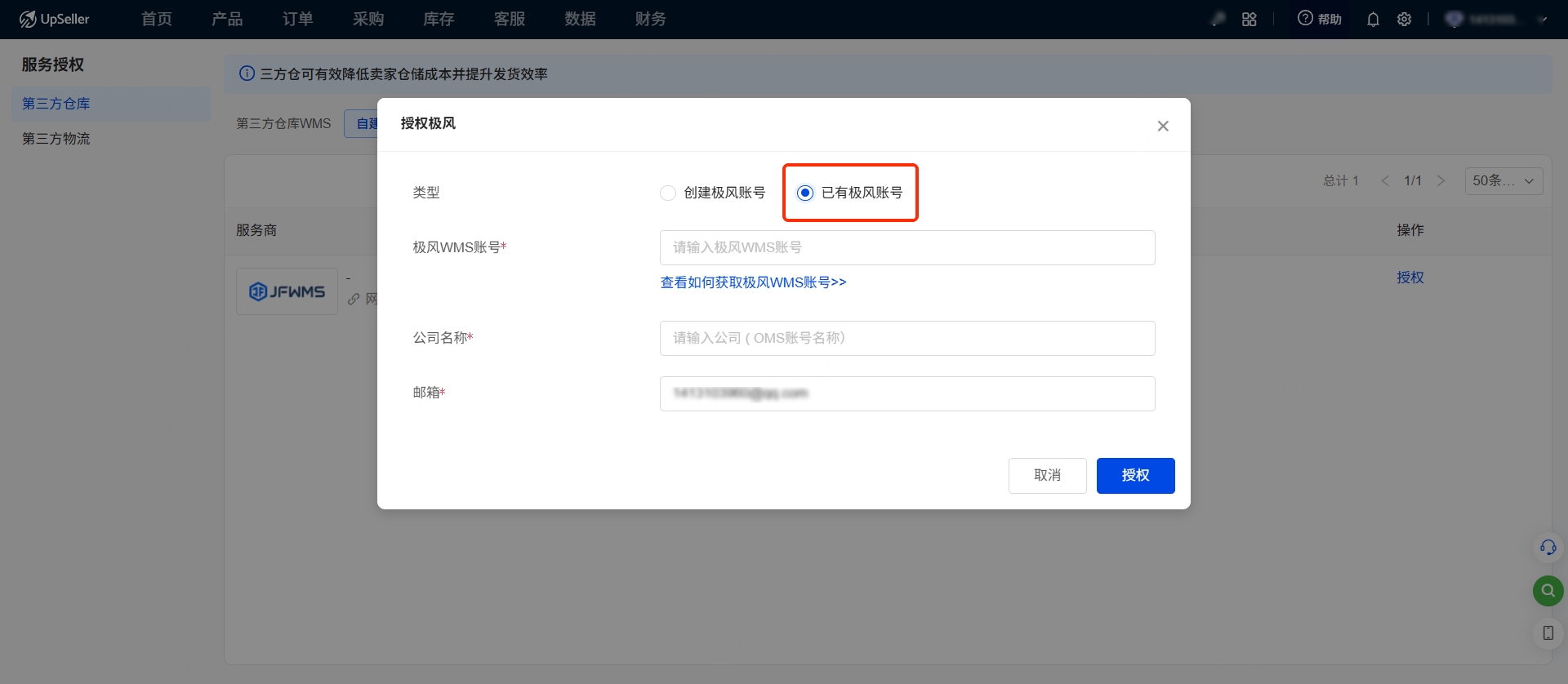This screenshot has width=1568, height=684.
Task: Go to previous page arrow
Action: pyautogui.click(x=1385, y=181)
